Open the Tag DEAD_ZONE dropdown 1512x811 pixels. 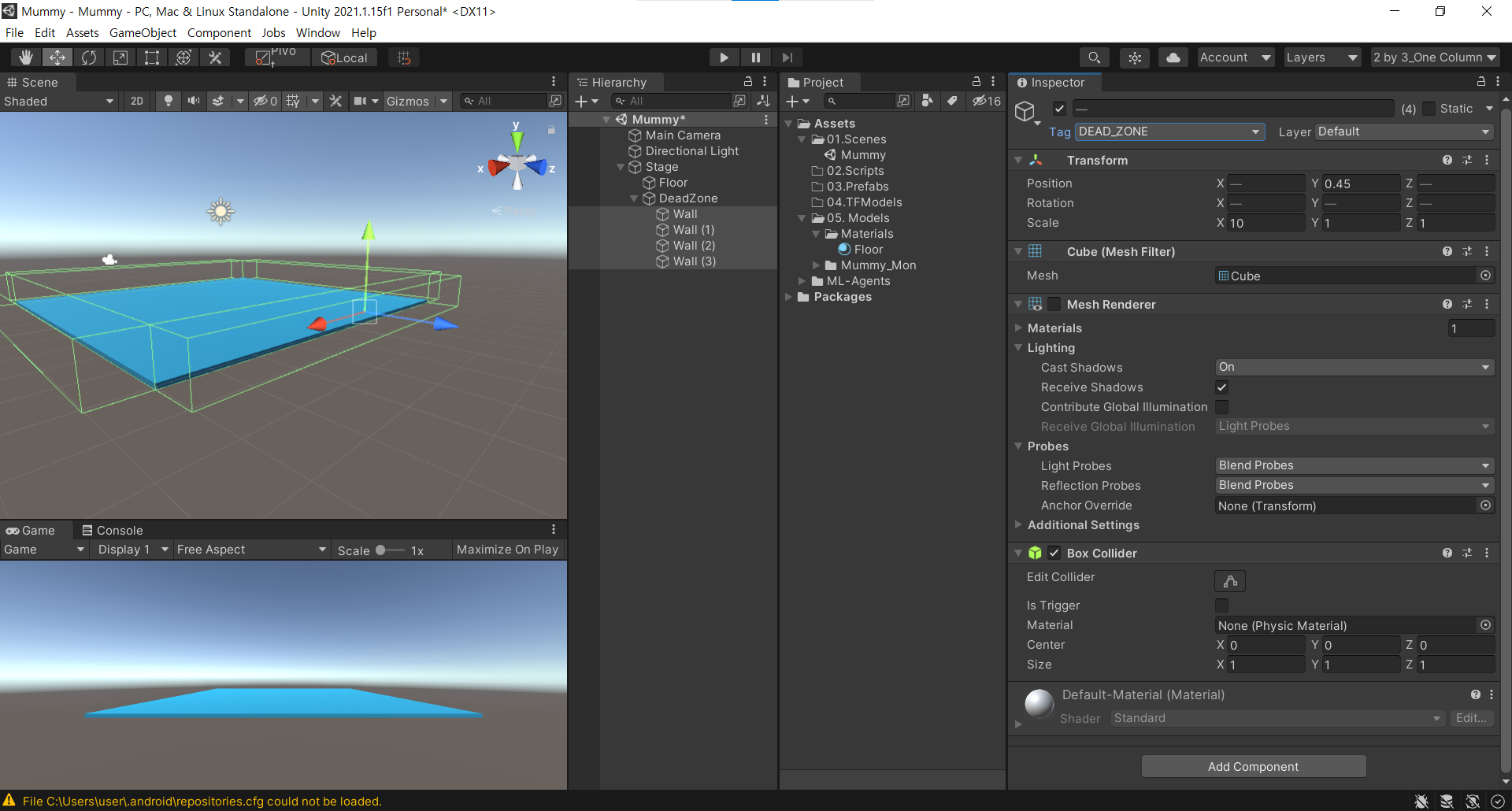(x=1170, y=131)
